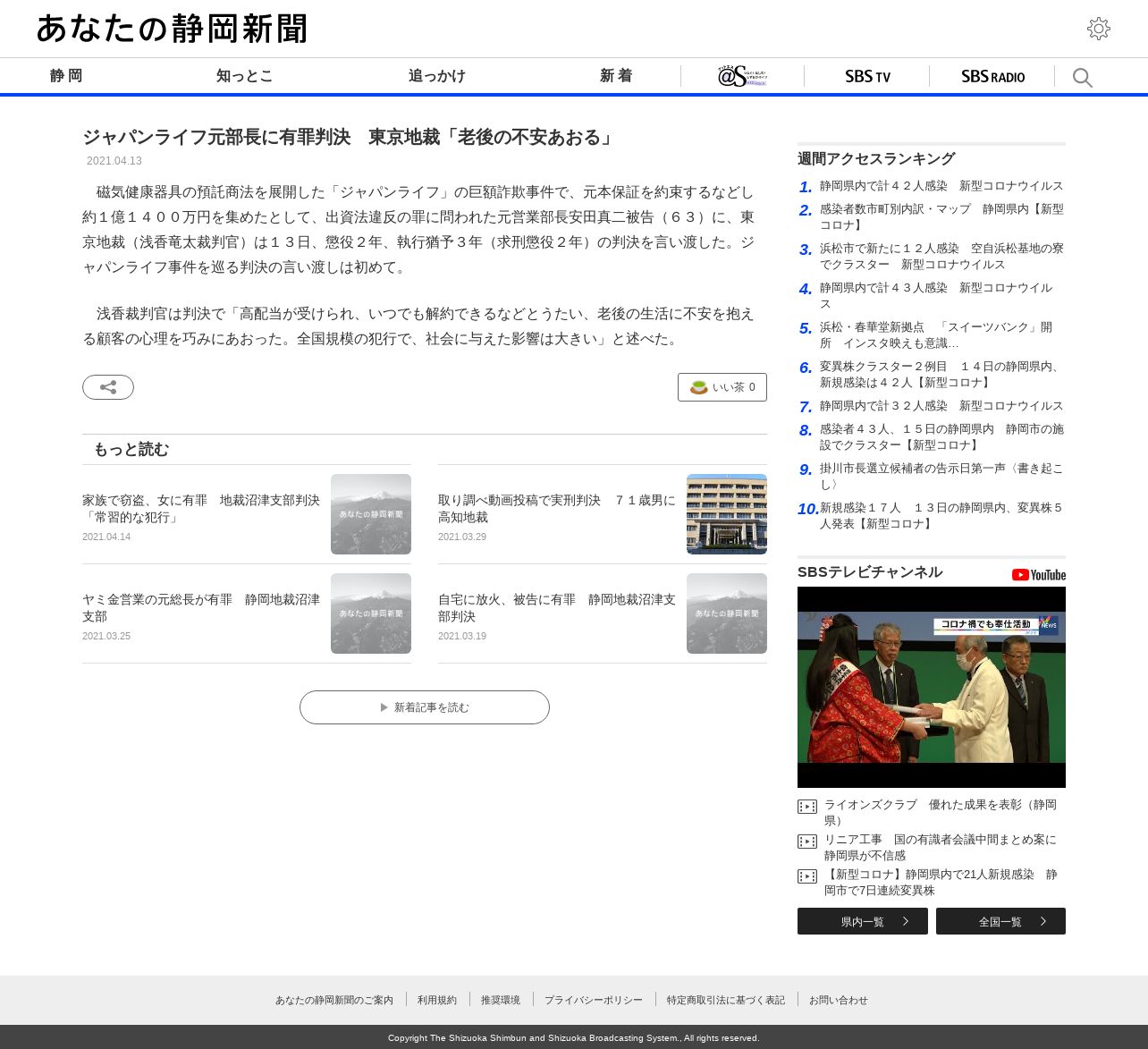Open footer link プライバシーポリシー
This screenshot has width=1148, height=1049.
pyautogui.click(x=594, y=1001)
